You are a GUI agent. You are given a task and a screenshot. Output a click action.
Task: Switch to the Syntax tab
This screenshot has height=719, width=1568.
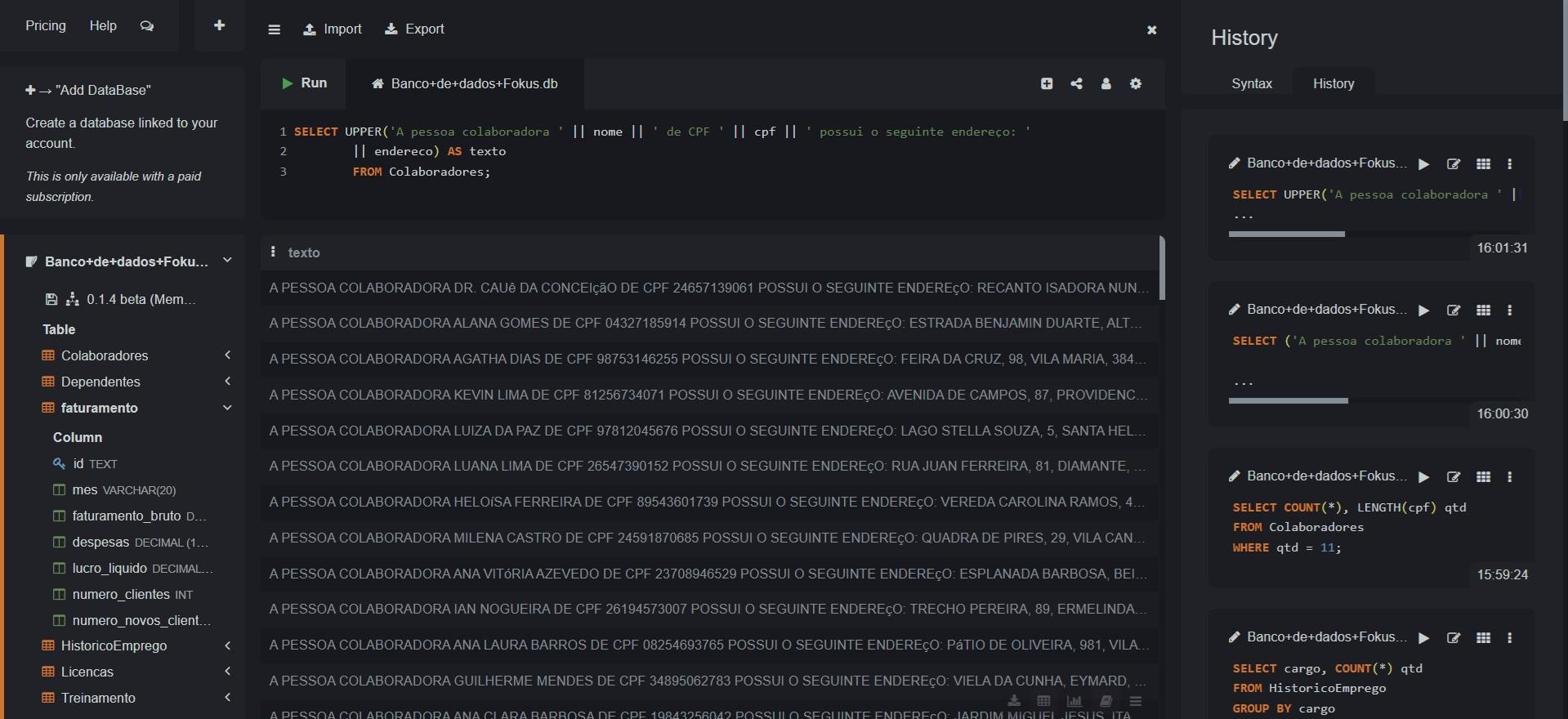tap(1252, 83)
